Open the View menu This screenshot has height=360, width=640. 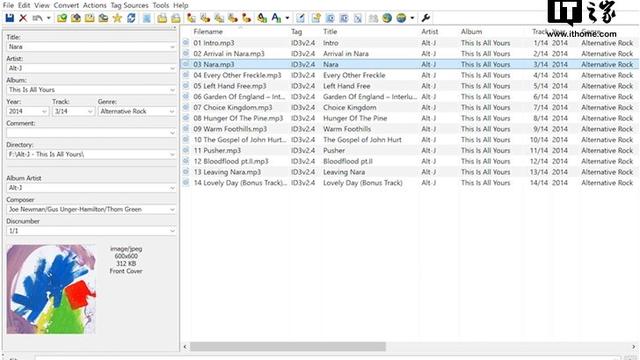tap(42, 5)
